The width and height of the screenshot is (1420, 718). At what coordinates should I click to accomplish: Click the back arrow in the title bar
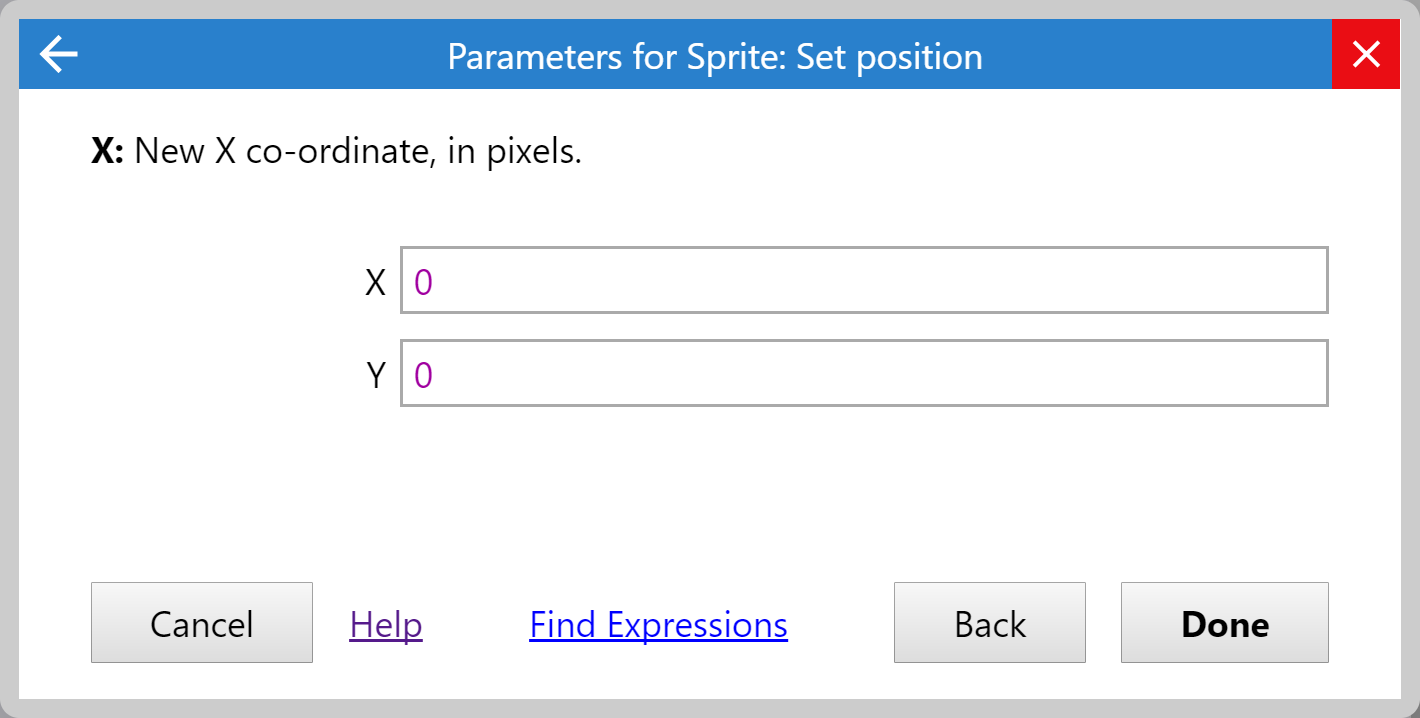tap(57, 54)
